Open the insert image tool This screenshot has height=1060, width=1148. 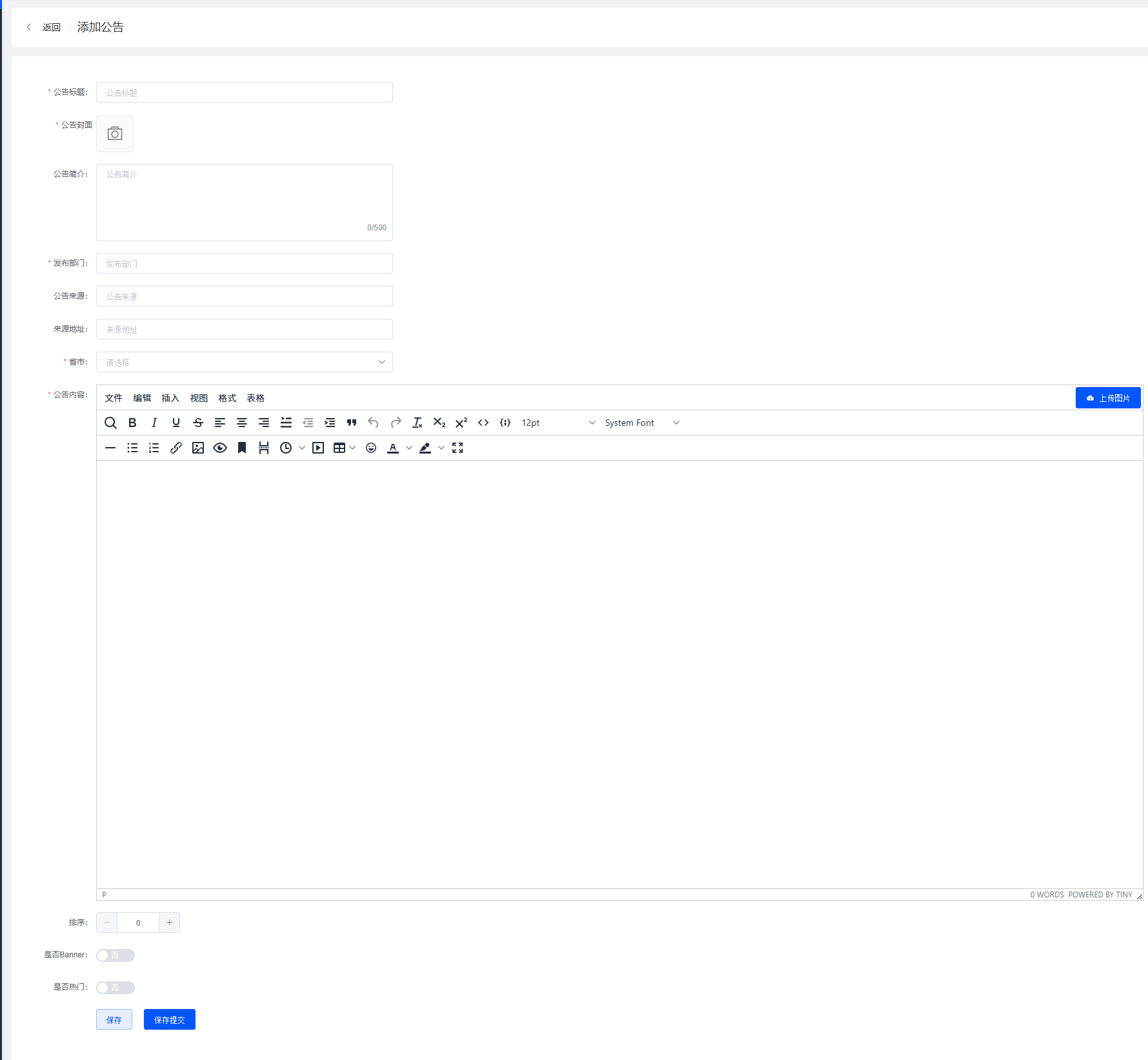[198, 448]
